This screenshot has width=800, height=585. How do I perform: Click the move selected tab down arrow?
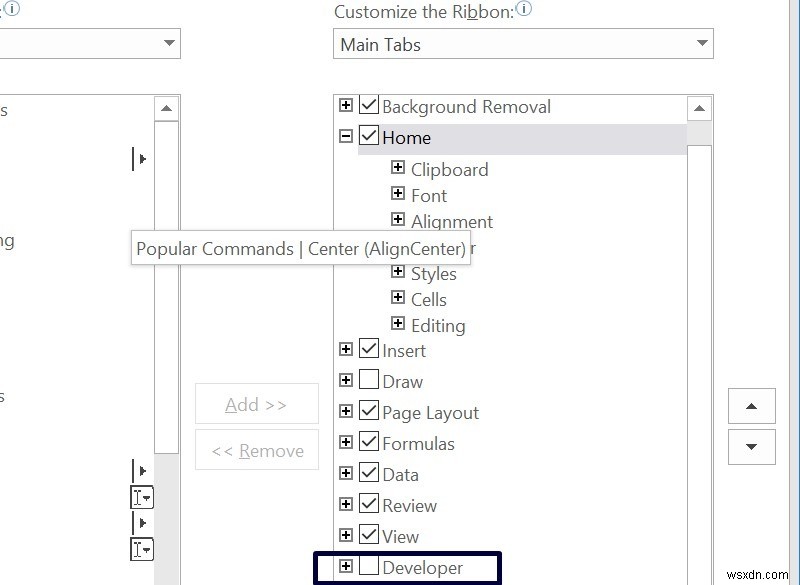[x=751, y=445]
